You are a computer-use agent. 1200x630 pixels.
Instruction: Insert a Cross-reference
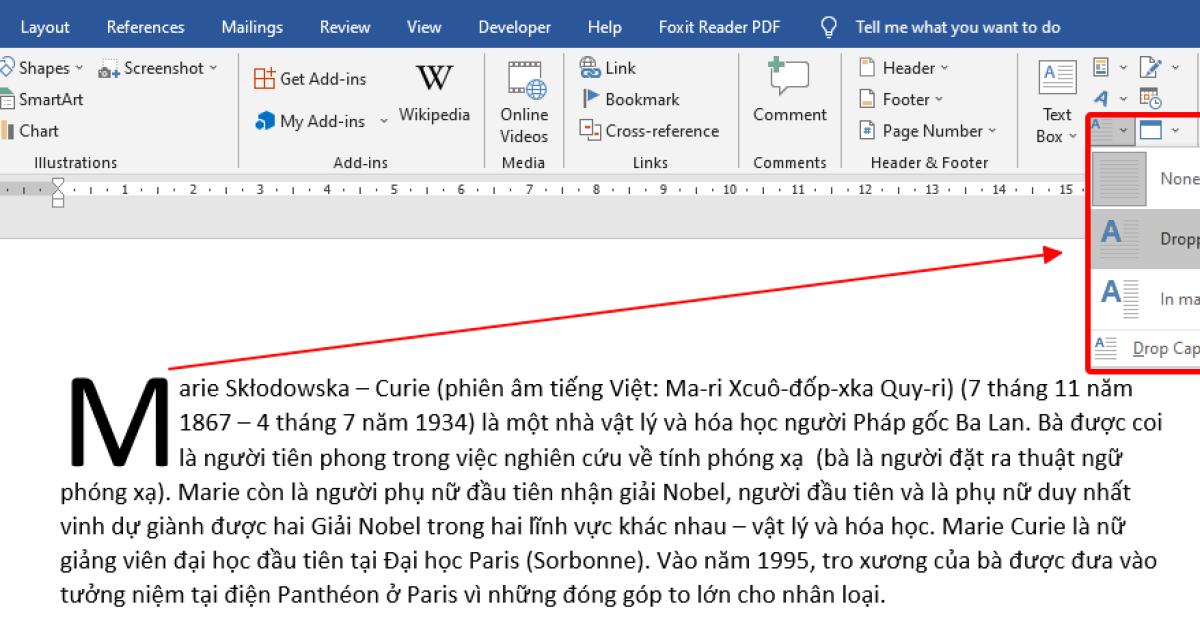click(x=650, y=131)
